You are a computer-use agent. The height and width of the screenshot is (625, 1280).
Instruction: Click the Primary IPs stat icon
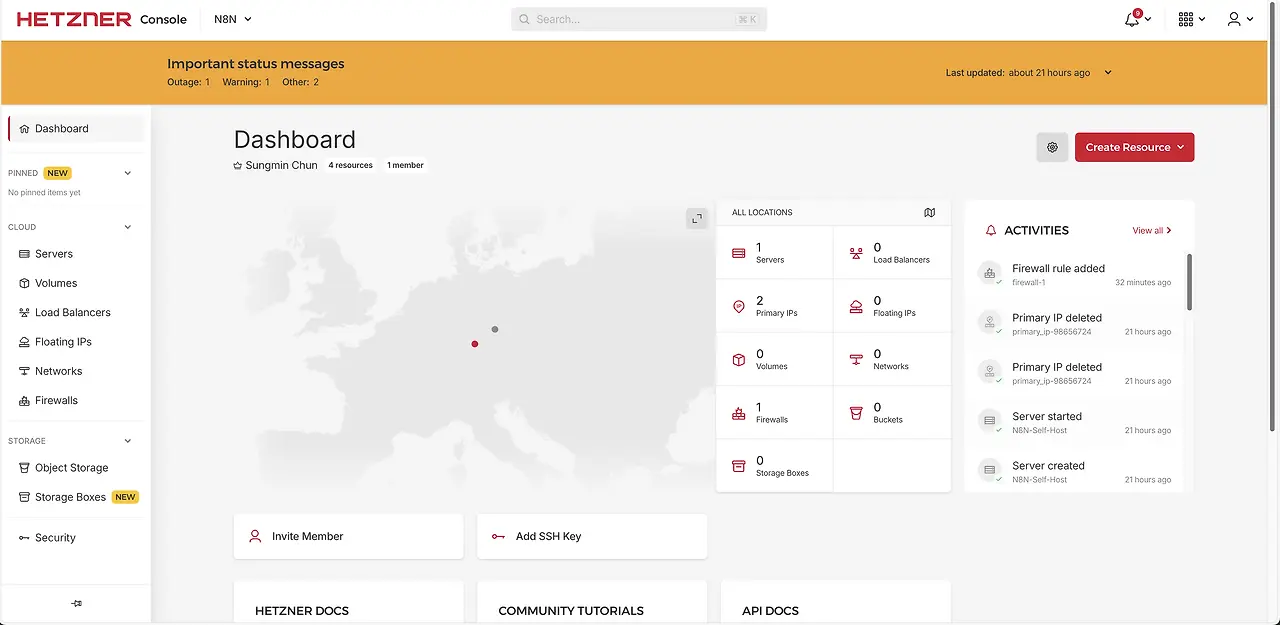click(739, 307)
